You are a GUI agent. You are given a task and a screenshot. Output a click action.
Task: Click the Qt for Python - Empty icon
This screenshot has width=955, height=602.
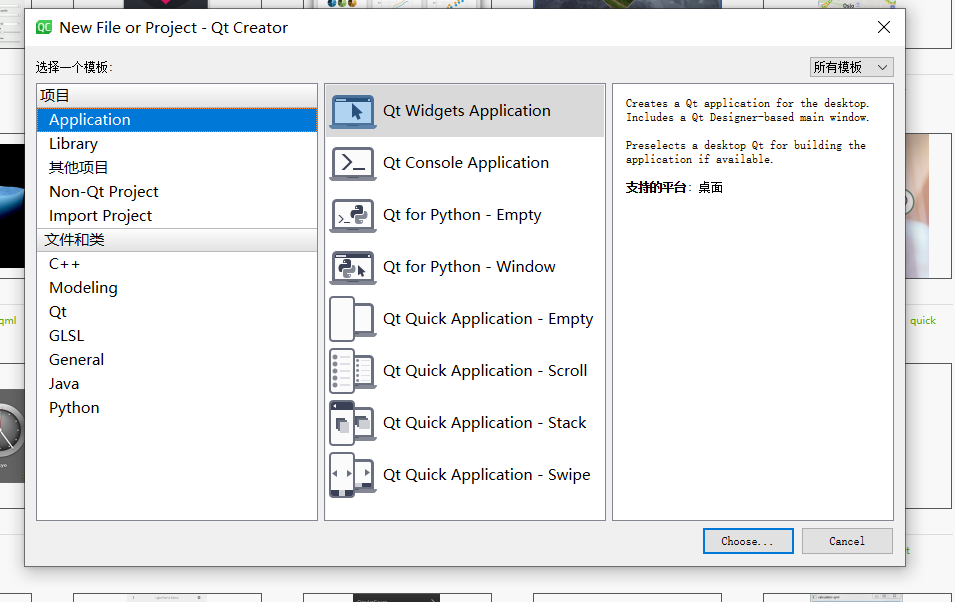[x=353, y=215]
